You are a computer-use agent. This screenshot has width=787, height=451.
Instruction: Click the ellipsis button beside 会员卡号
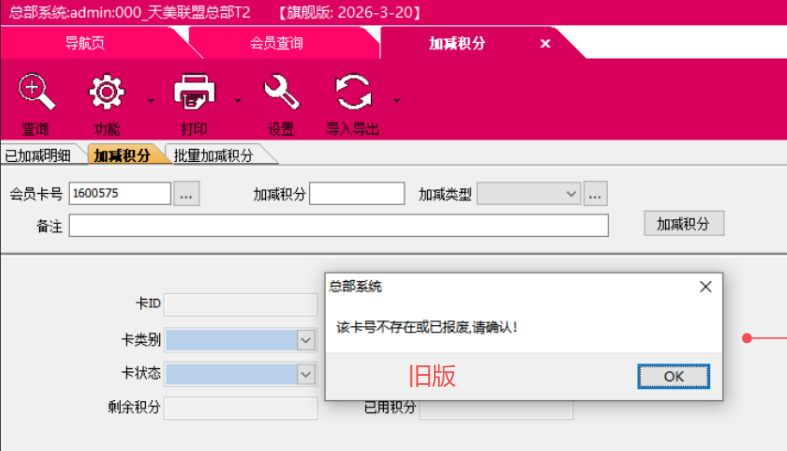coord(187,194)
